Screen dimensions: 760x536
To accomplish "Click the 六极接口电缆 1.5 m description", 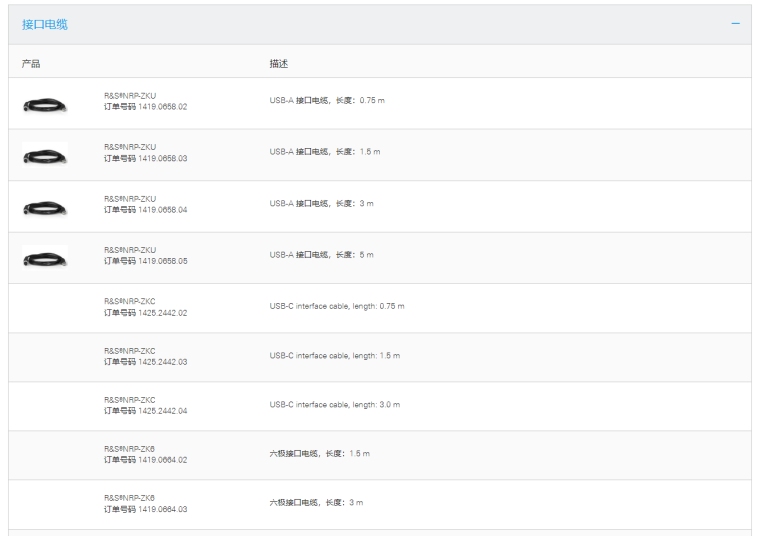I will (x=319, y=453).
